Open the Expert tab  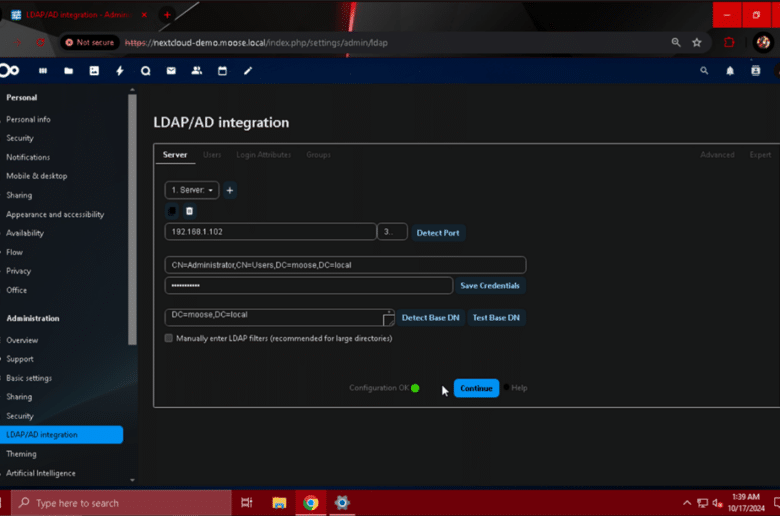[x=760, y=155]
